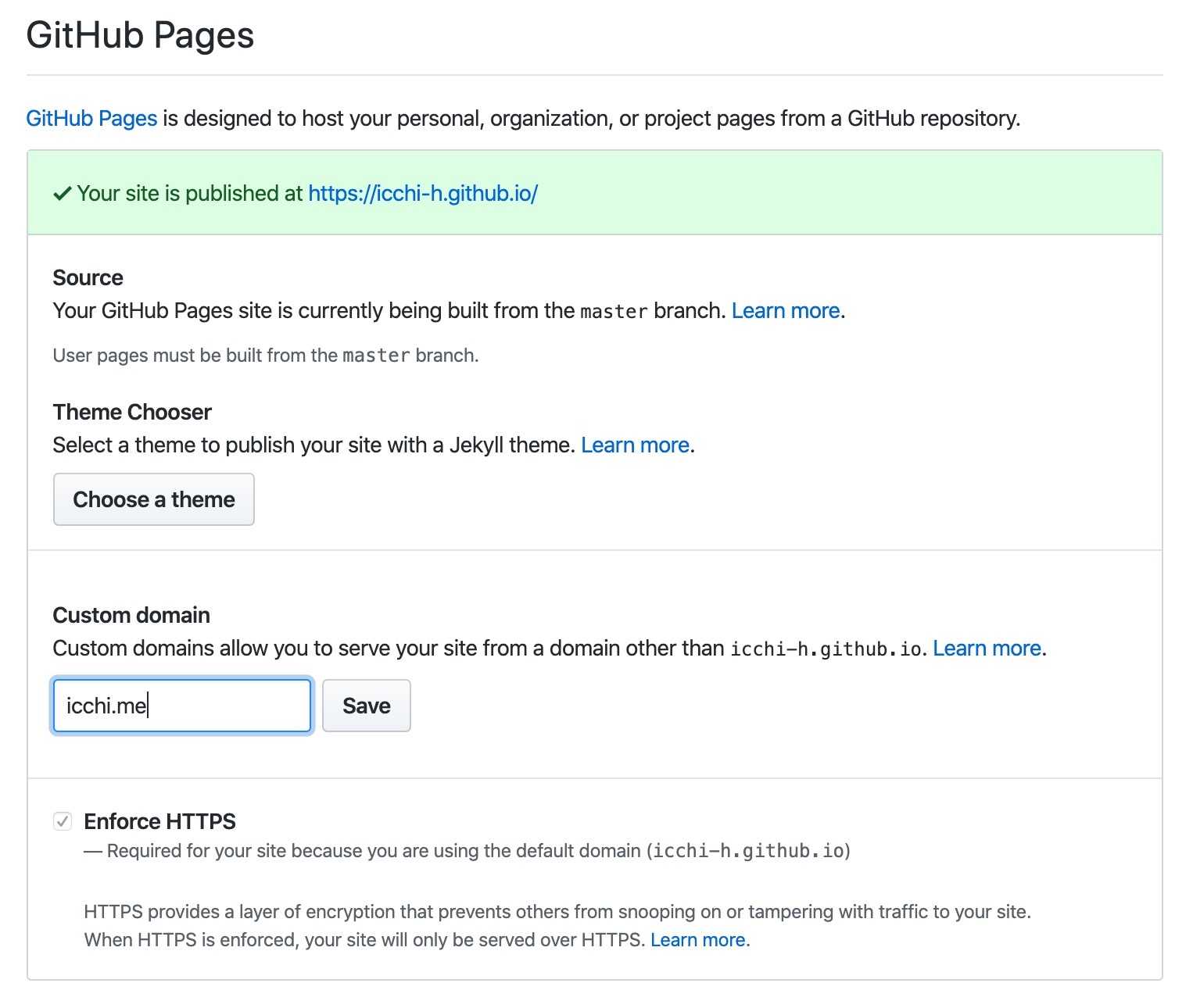This screenshot has height=1008, width=1193.
Task: Click Learn more beside the master branch info
Action: click(784, 310)
